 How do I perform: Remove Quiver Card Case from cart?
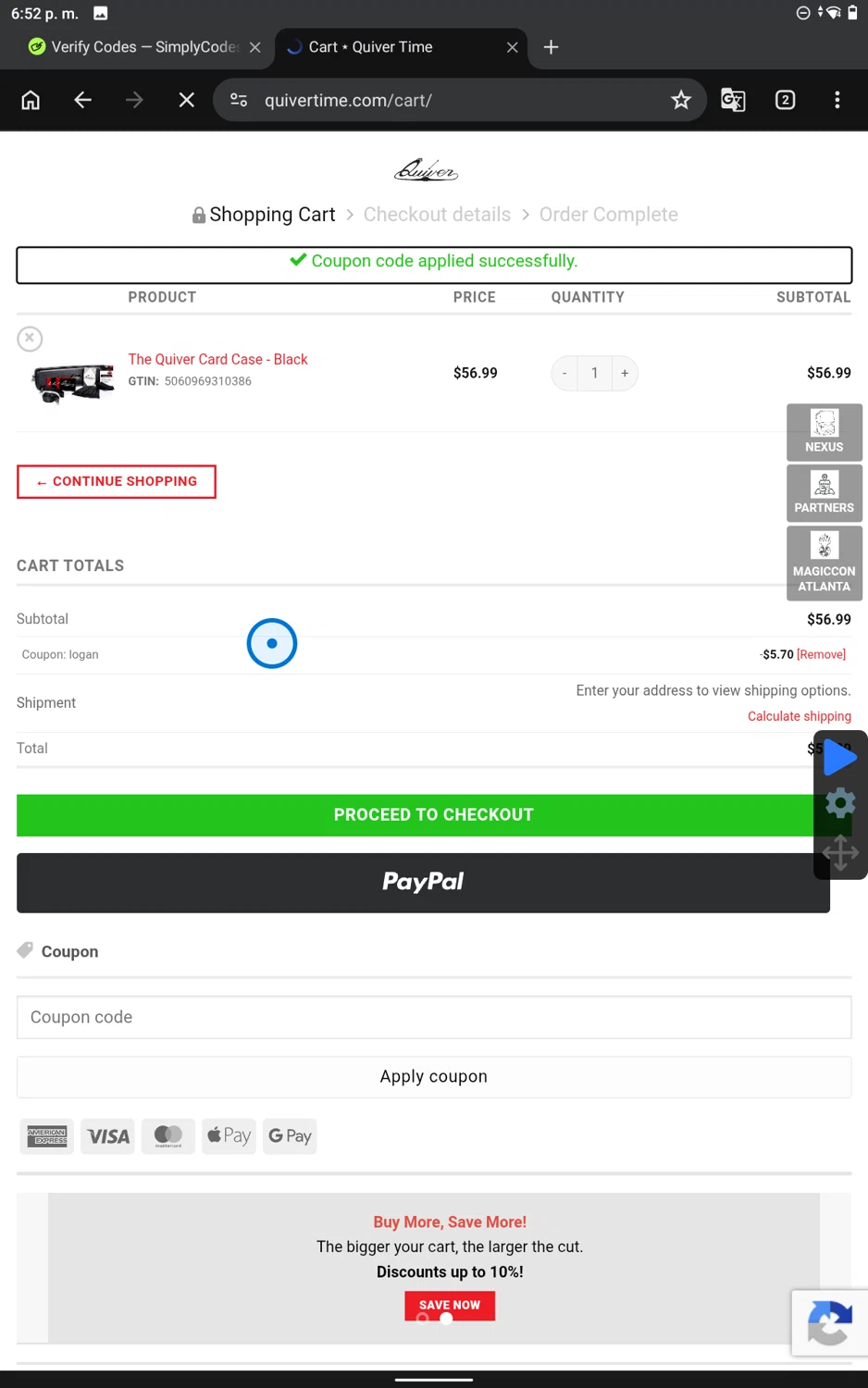[x=30, y=339]
